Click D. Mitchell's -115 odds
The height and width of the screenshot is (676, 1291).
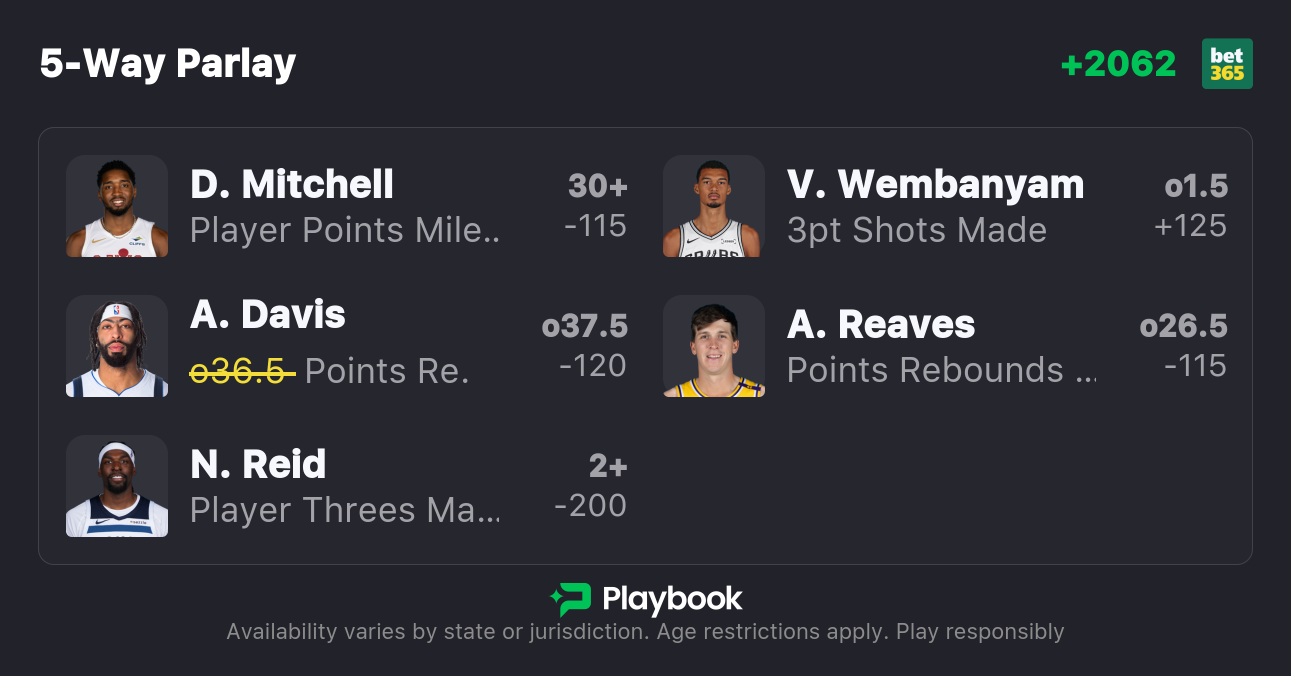click(x=595, y=226)
